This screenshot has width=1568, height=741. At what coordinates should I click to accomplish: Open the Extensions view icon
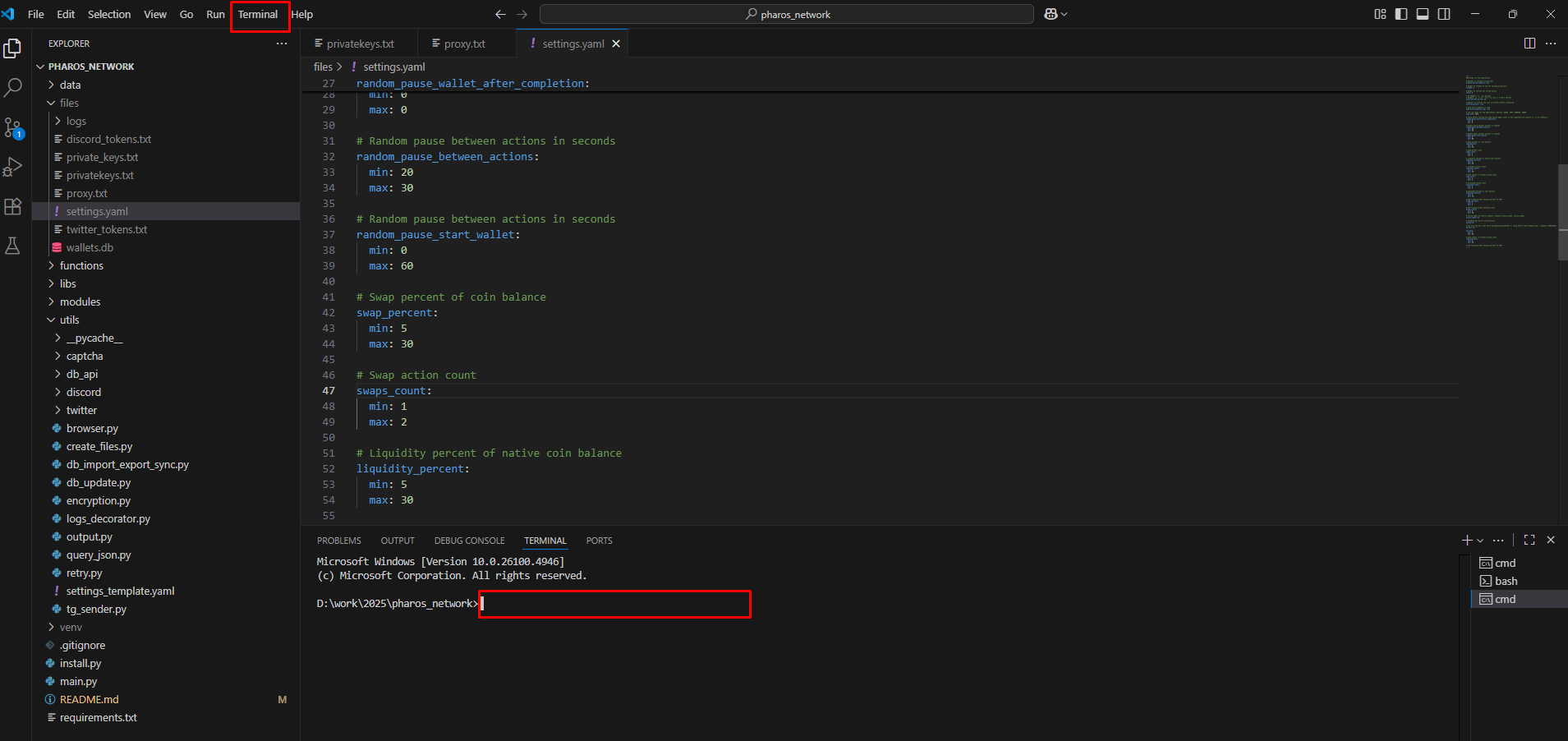13,206
